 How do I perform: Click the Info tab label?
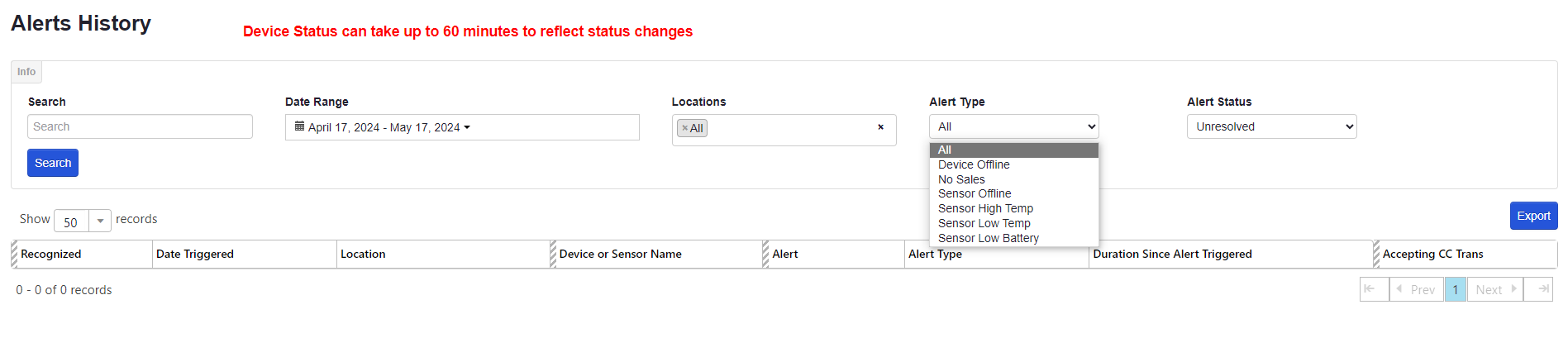point(26,72)
